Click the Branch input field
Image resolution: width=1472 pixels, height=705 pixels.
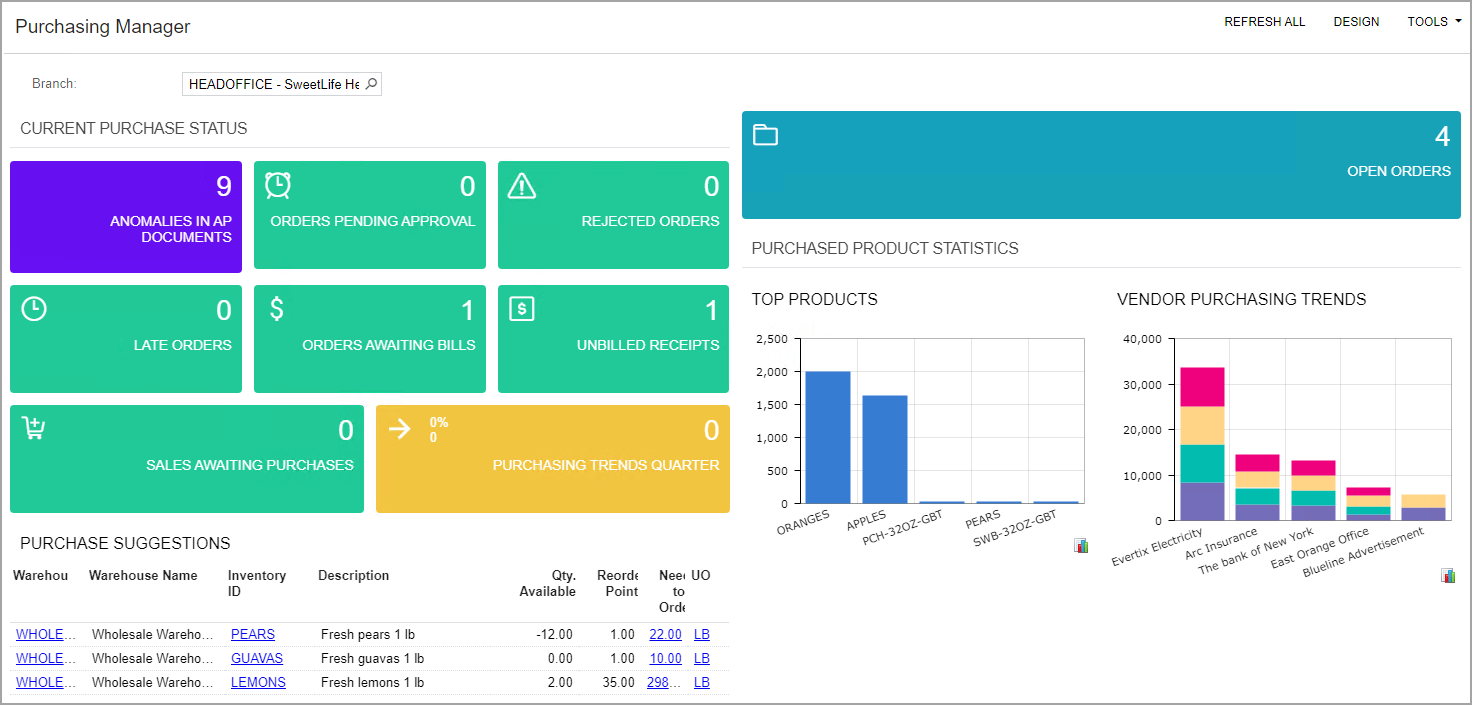tap(273, 84)
